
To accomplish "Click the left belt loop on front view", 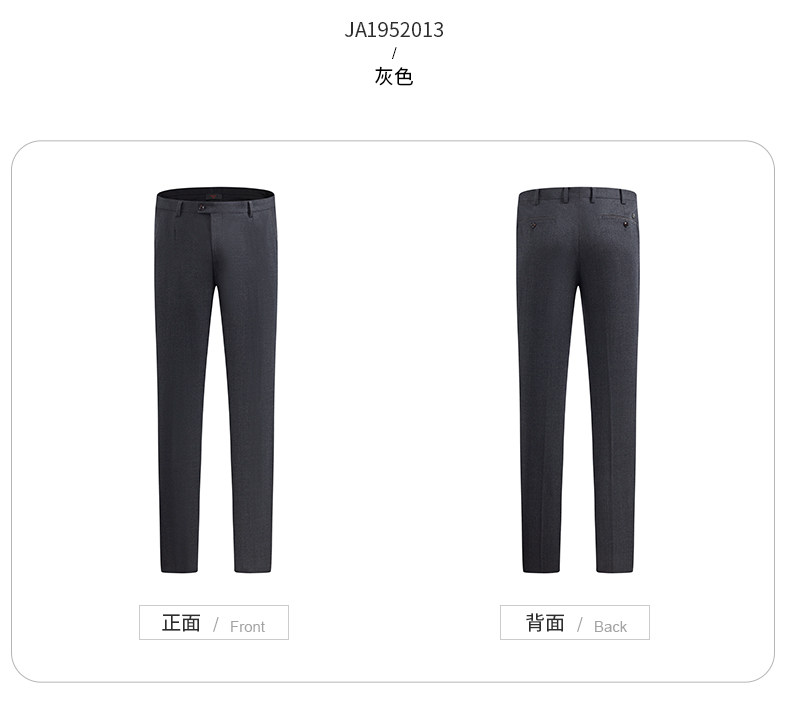I will click(180, 209).
